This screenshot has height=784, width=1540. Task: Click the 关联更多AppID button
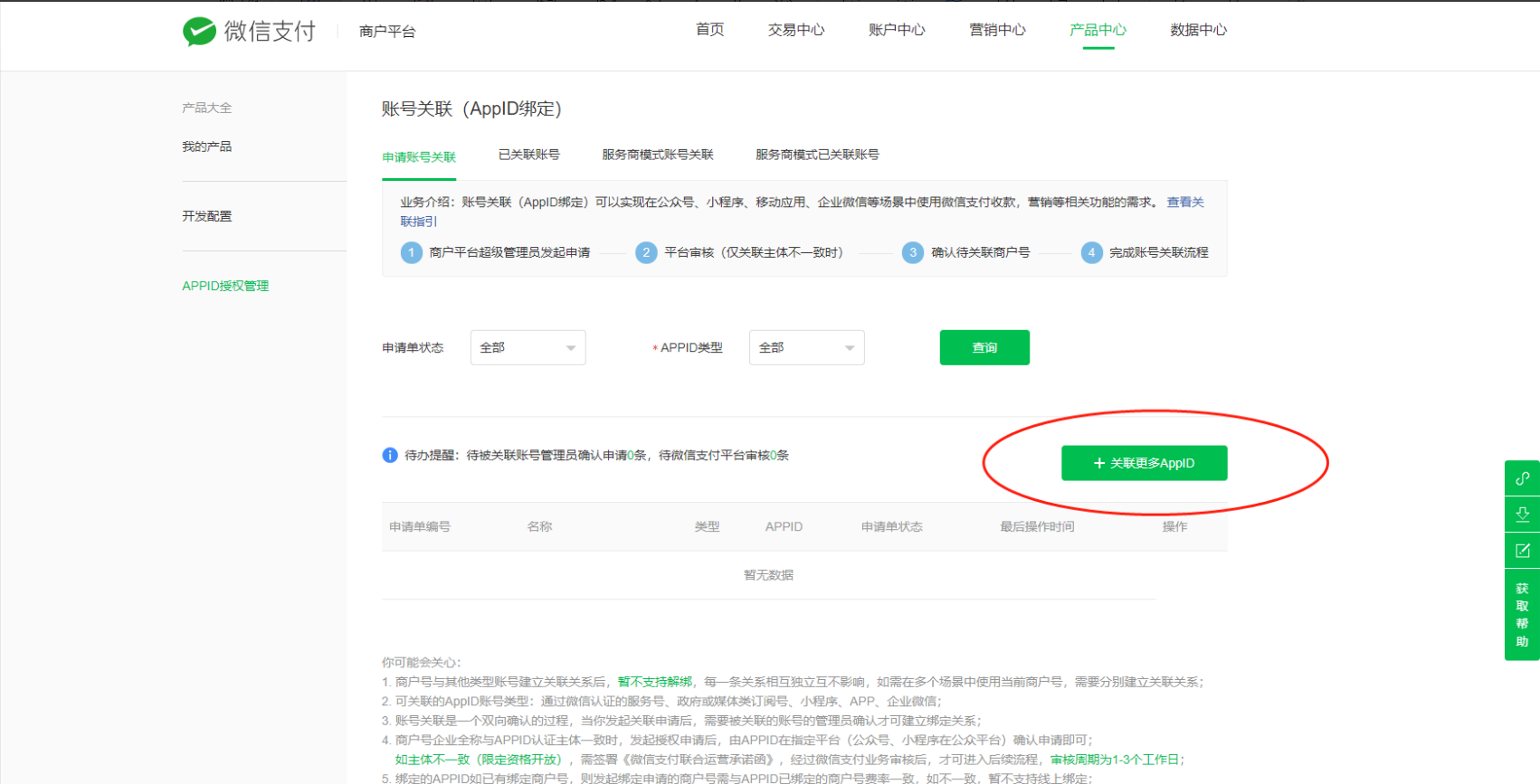click(1144, 463)
